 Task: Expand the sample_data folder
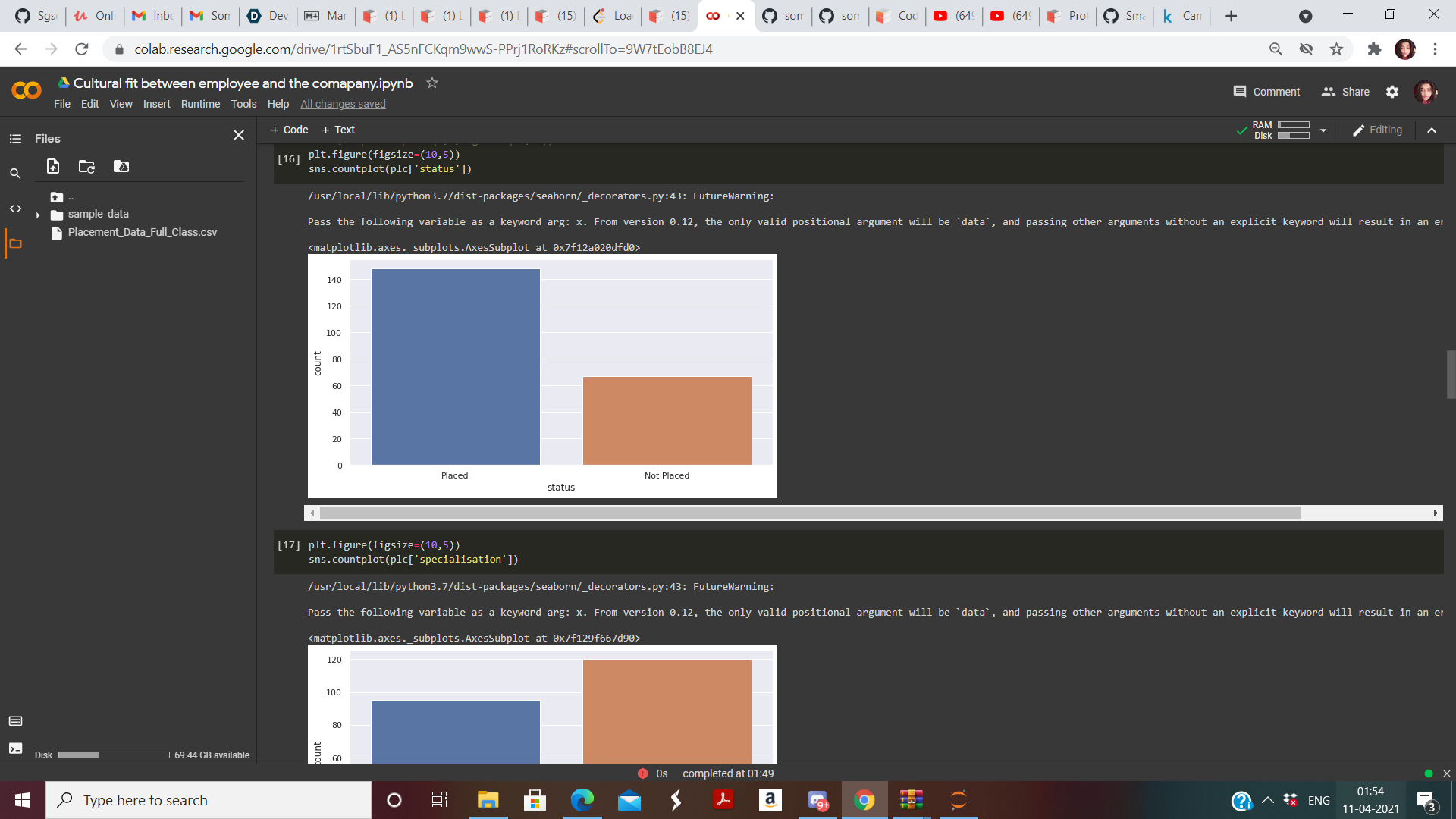pyautogui.click(x=38, y=215)
